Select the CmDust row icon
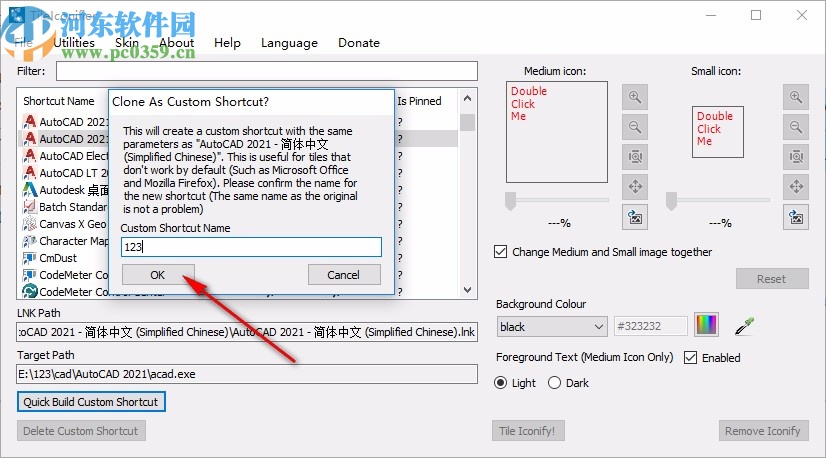 (30, 258)
